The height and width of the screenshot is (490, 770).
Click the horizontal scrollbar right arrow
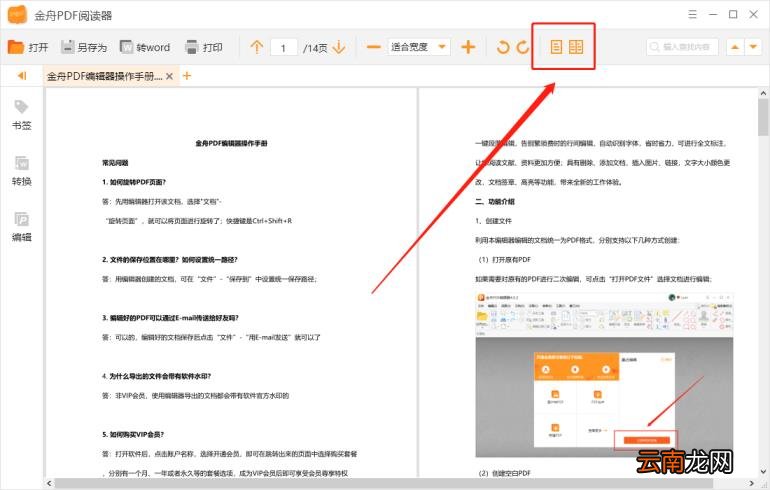[x=752, y=483]
